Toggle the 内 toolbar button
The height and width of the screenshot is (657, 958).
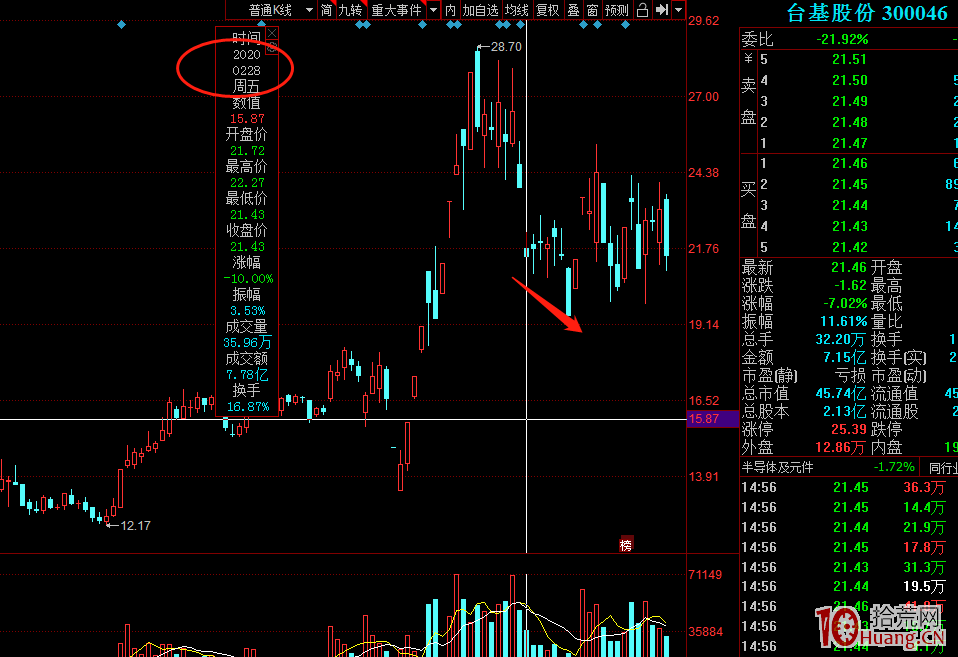click(x=450, y=10)
